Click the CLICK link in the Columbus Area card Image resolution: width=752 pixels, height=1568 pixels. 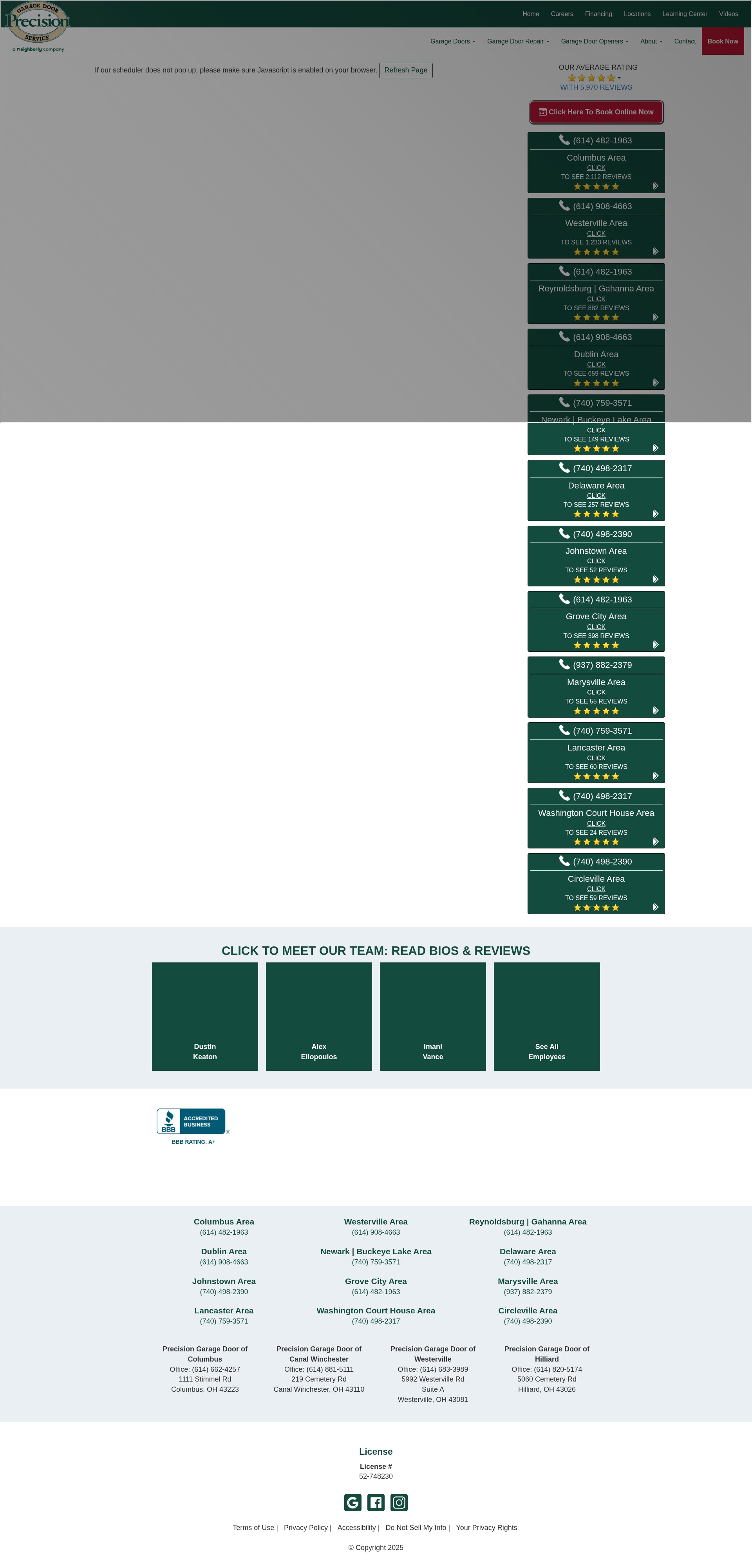point(596,168)
